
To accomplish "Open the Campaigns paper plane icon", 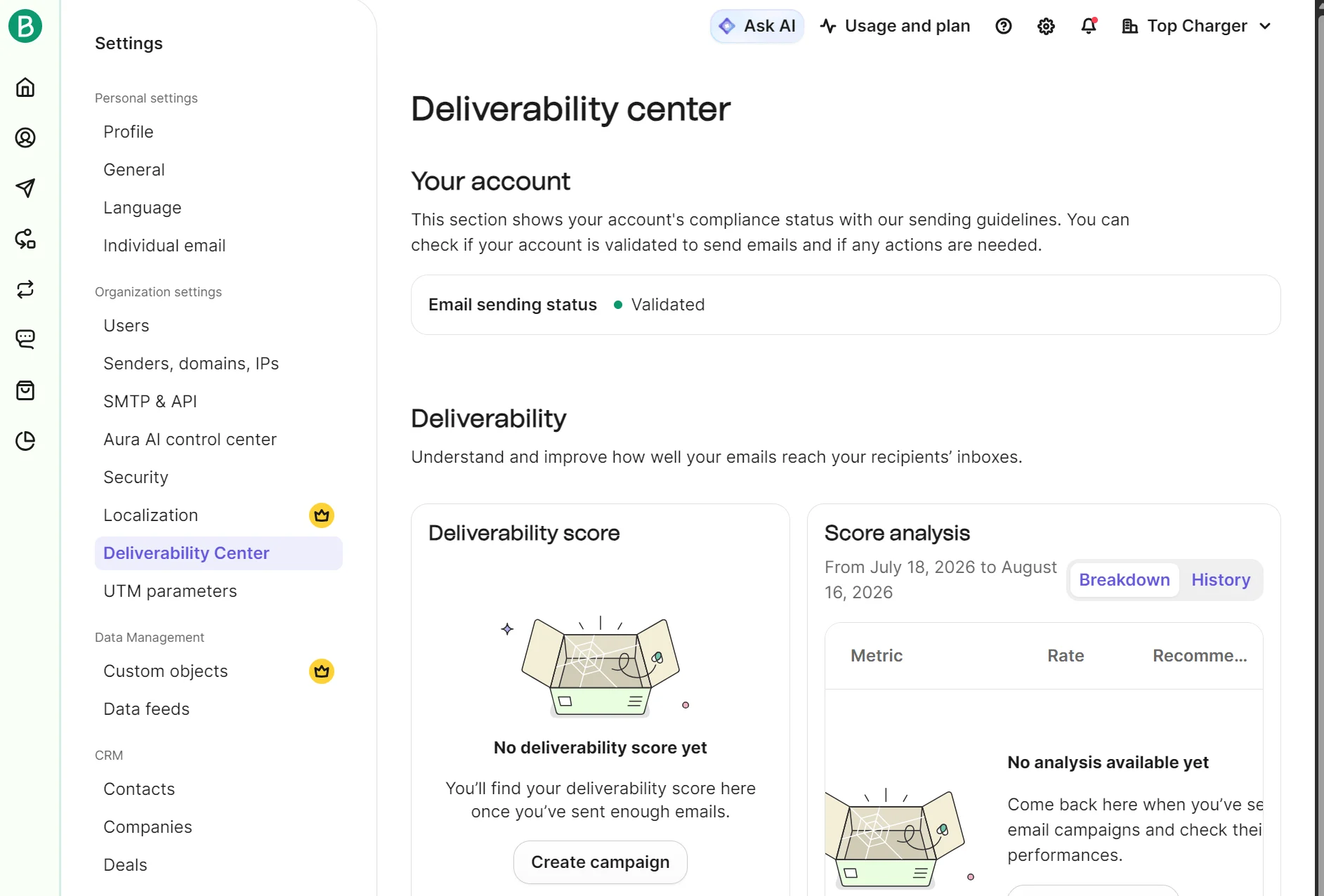I will 25,188.
